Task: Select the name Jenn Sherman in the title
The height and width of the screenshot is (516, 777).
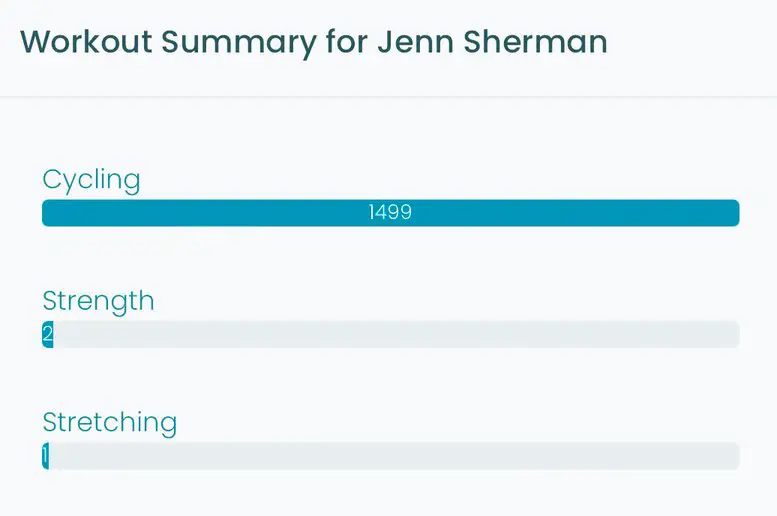Action: tap(493, 42)
